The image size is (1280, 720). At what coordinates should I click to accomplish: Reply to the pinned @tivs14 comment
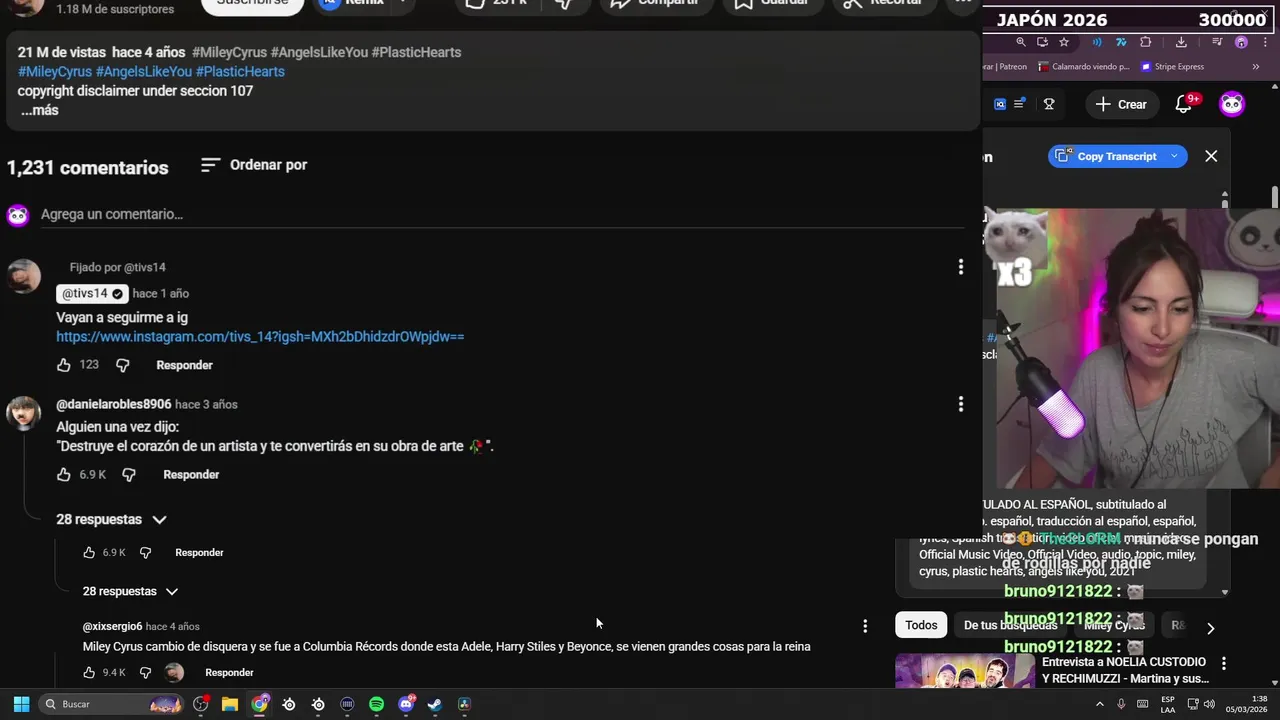tap(184, 365)
